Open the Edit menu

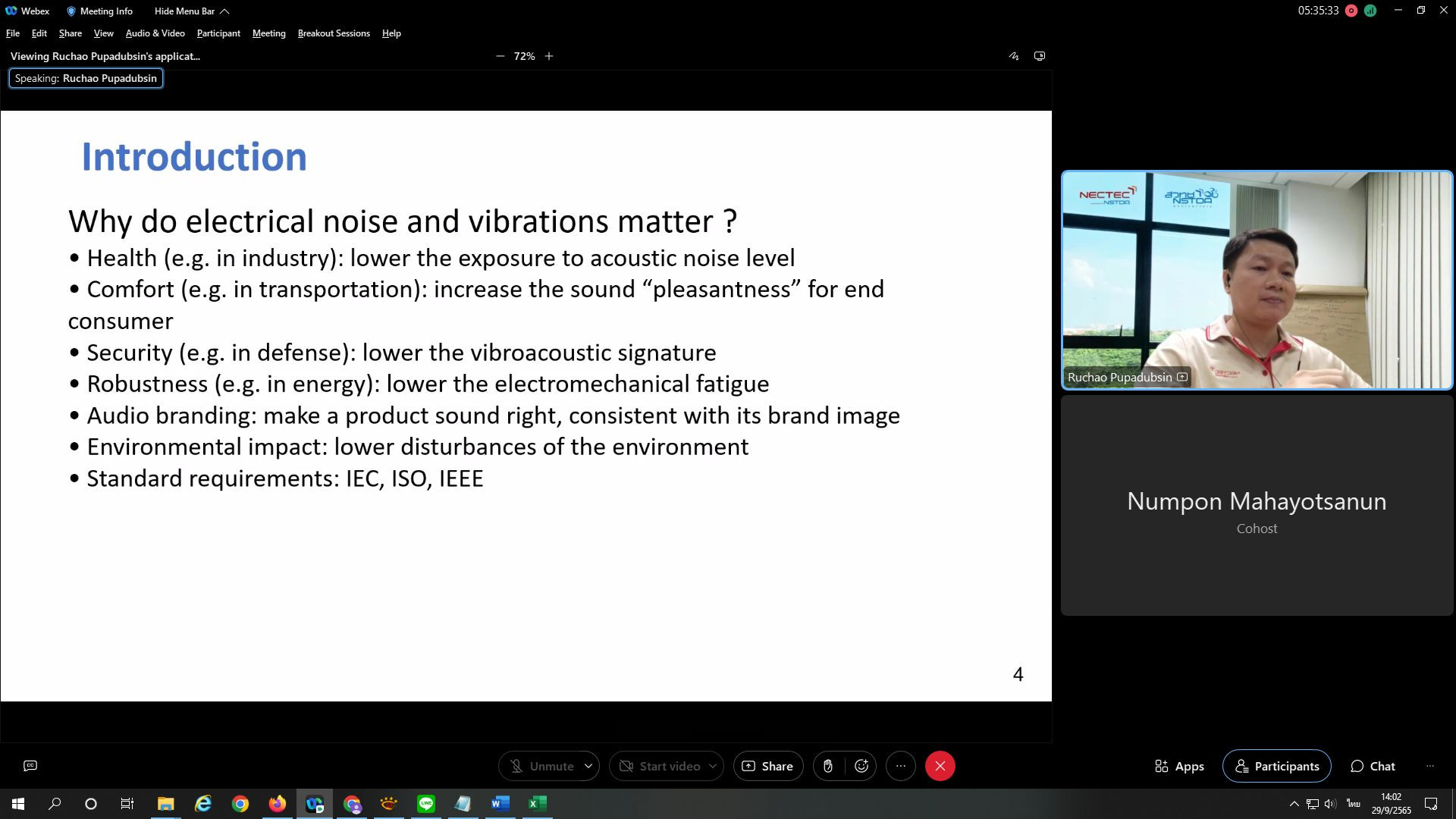click(x=39, y=33)
